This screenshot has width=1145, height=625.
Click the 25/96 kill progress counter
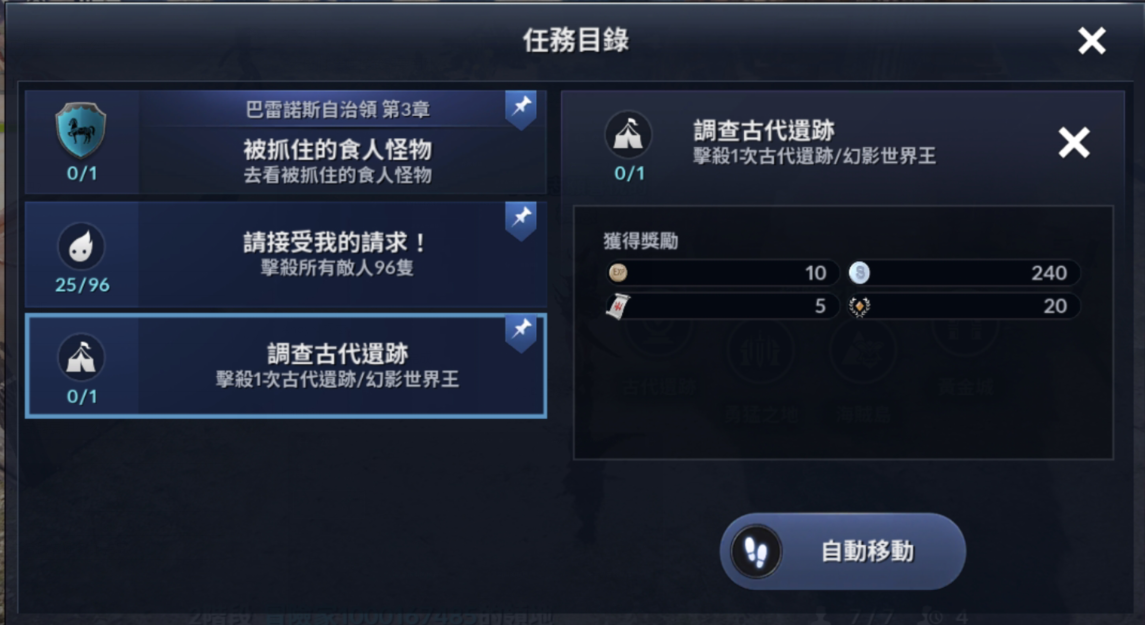pos(82,285)
